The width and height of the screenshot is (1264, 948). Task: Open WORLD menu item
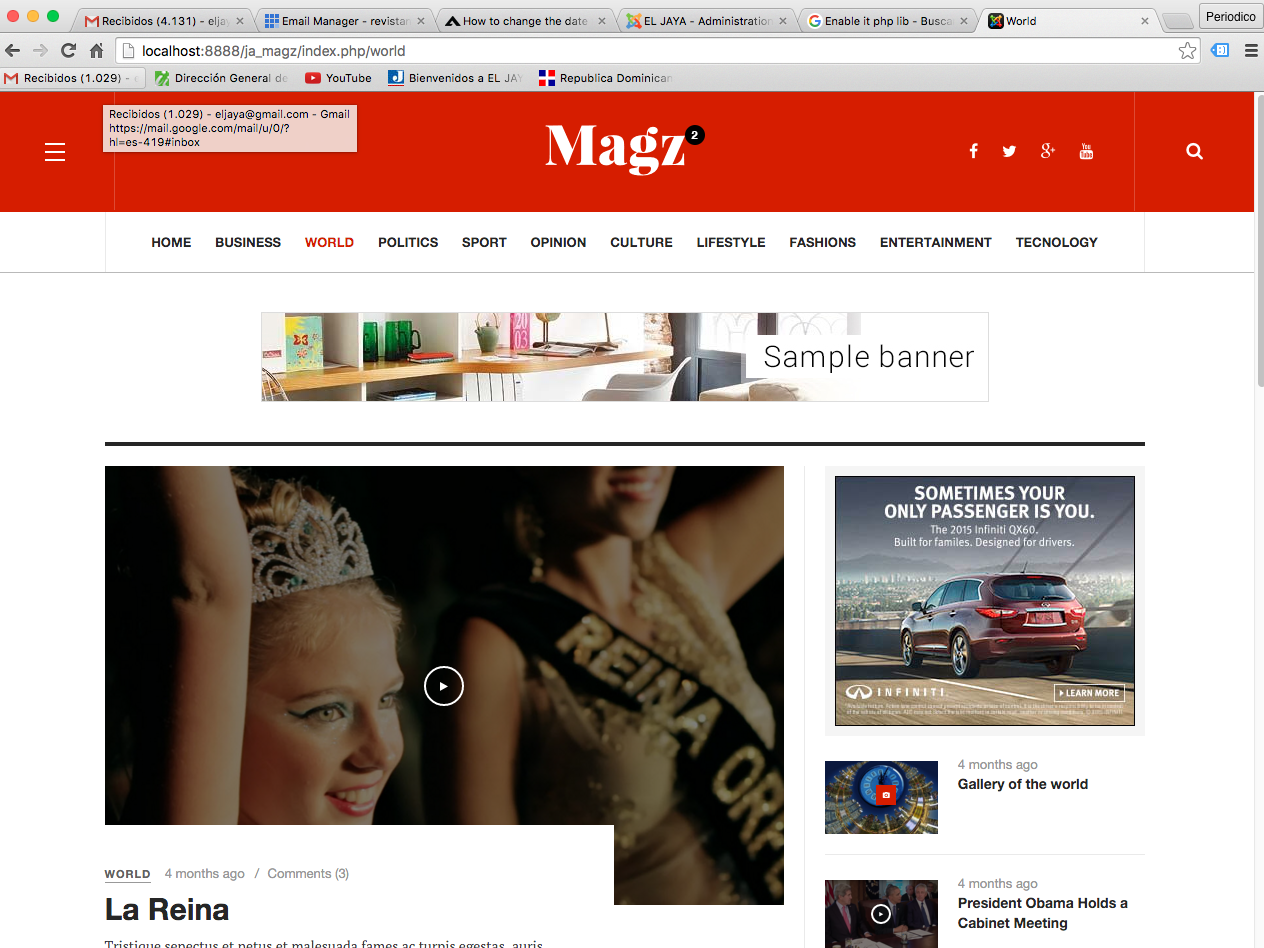coord(329,242)
